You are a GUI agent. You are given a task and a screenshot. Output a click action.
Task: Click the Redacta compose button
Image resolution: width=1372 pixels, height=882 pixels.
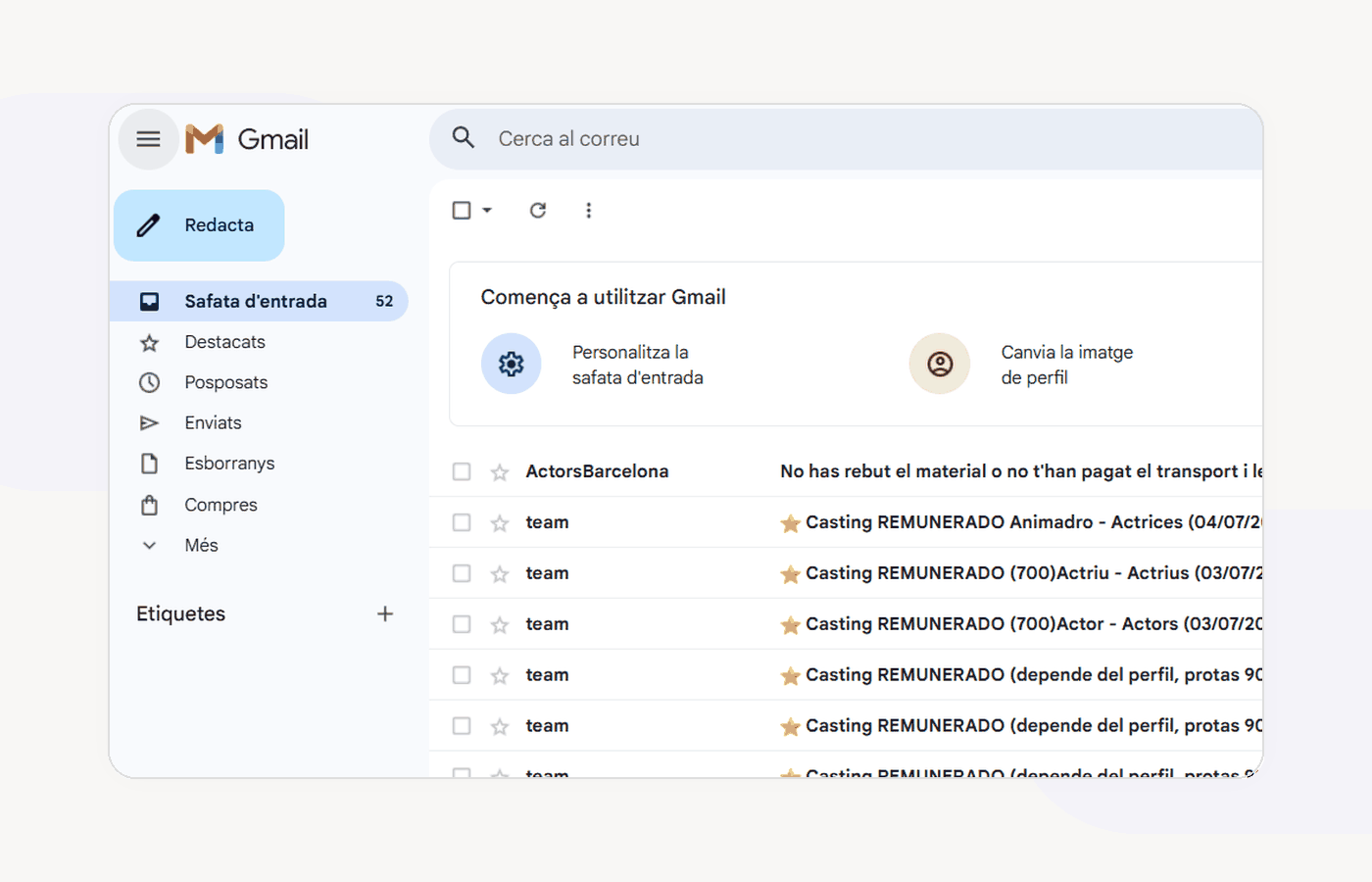pos(199,225)
